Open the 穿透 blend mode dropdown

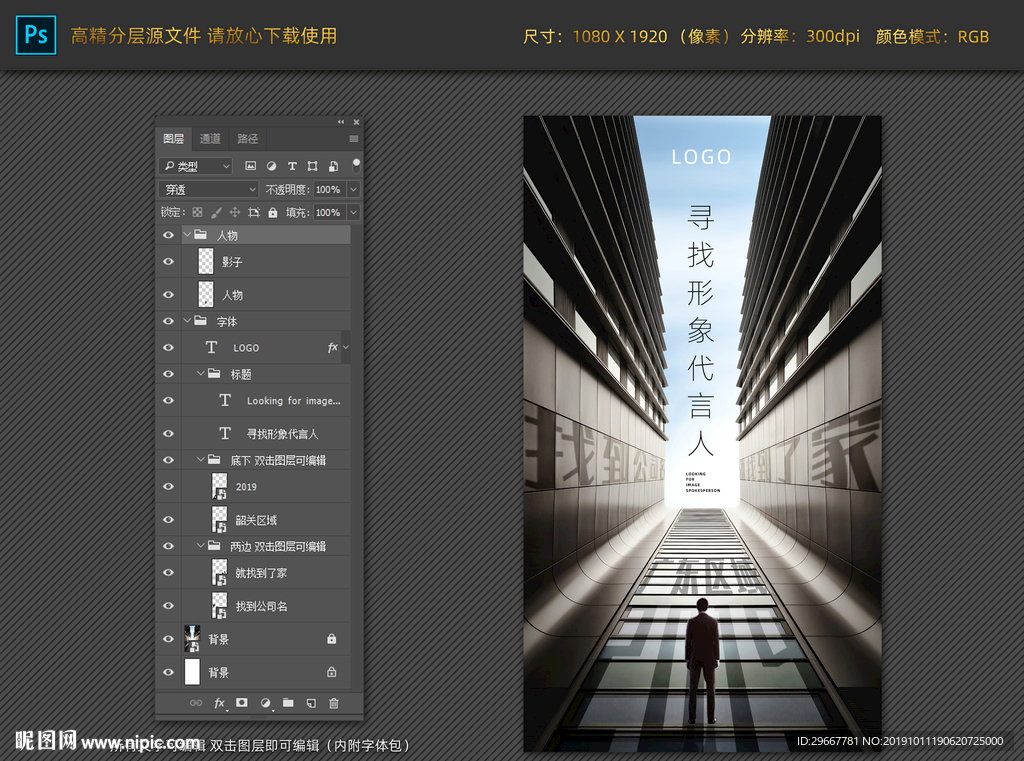209,189
